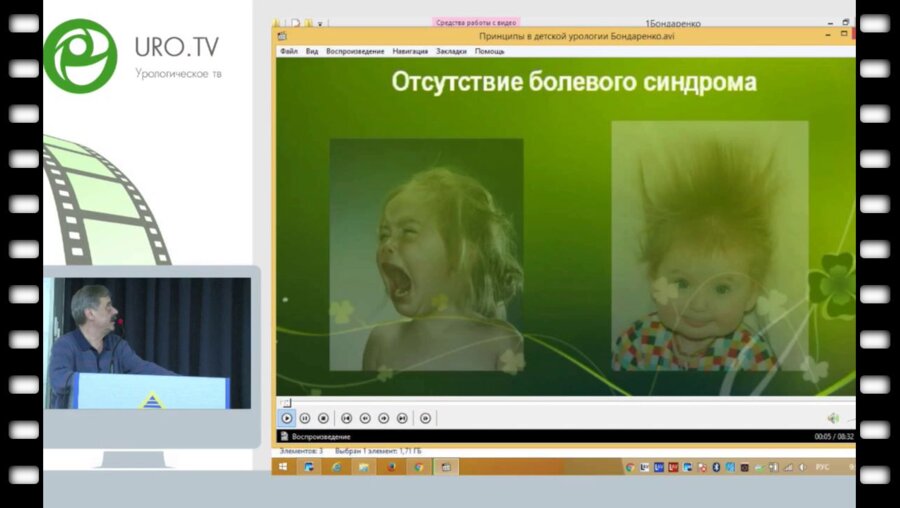Pause the video with the Pause button
This screenshot has height=508, width=900.
point(305,418)
